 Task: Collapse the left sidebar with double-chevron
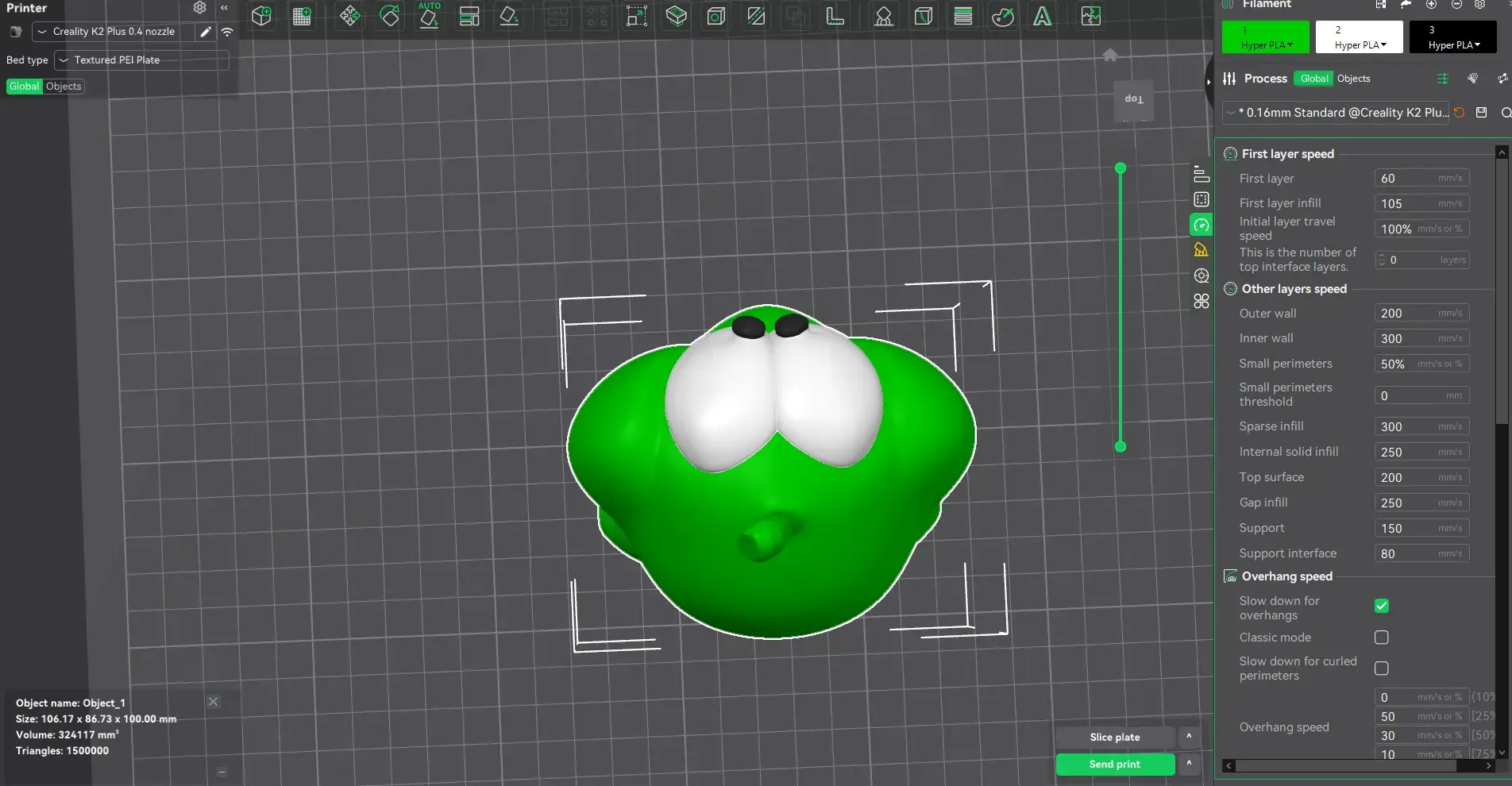225,7
